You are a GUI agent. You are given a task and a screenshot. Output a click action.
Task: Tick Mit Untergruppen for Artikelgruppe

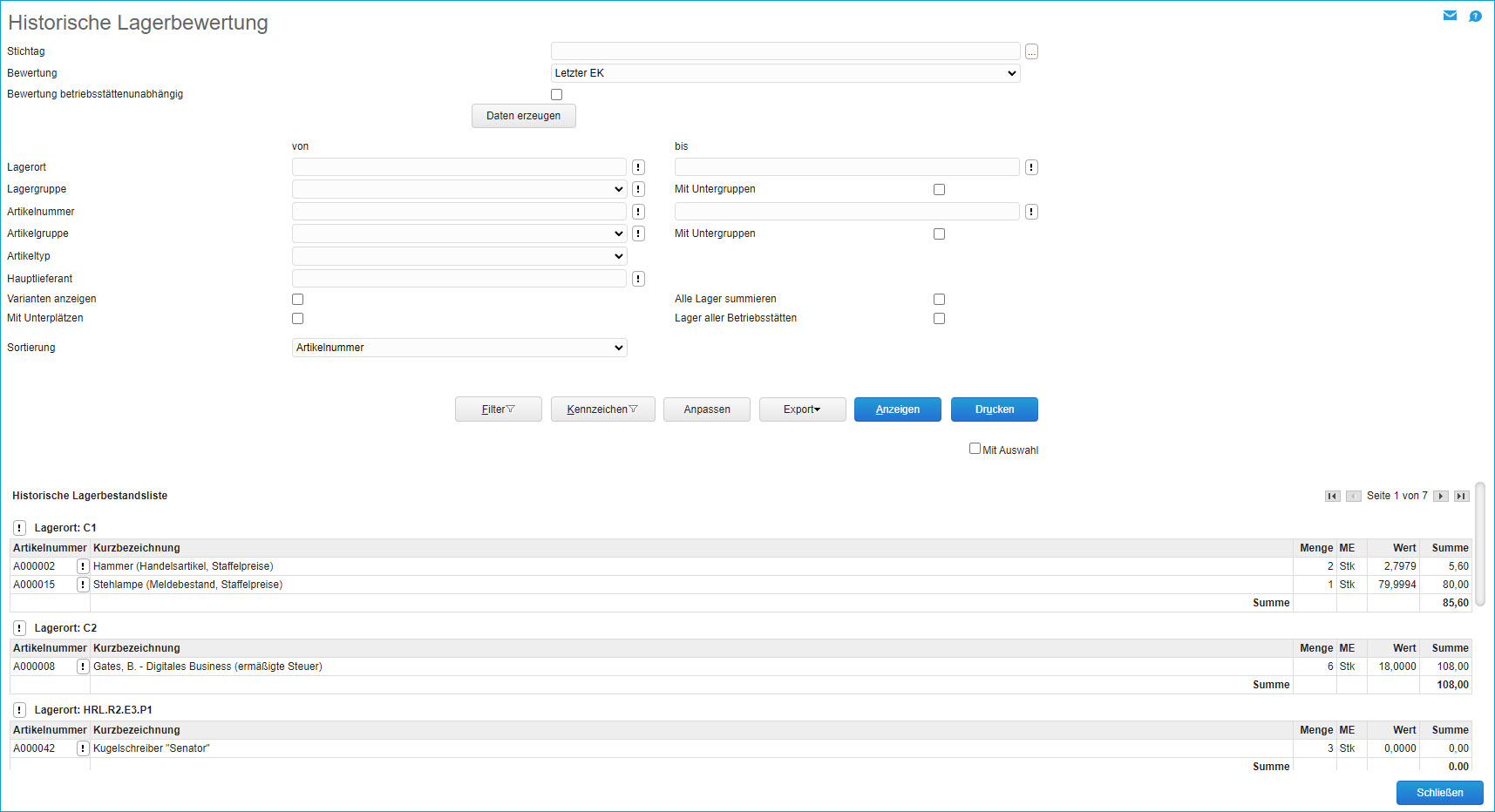pos(939,233)
